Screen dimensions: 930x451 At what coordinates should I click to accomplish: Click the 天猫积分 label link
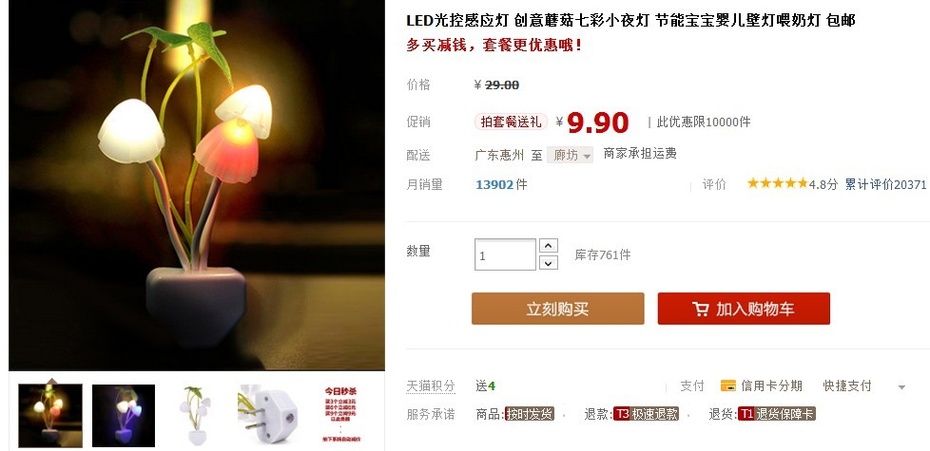click(x=431, y=386)
